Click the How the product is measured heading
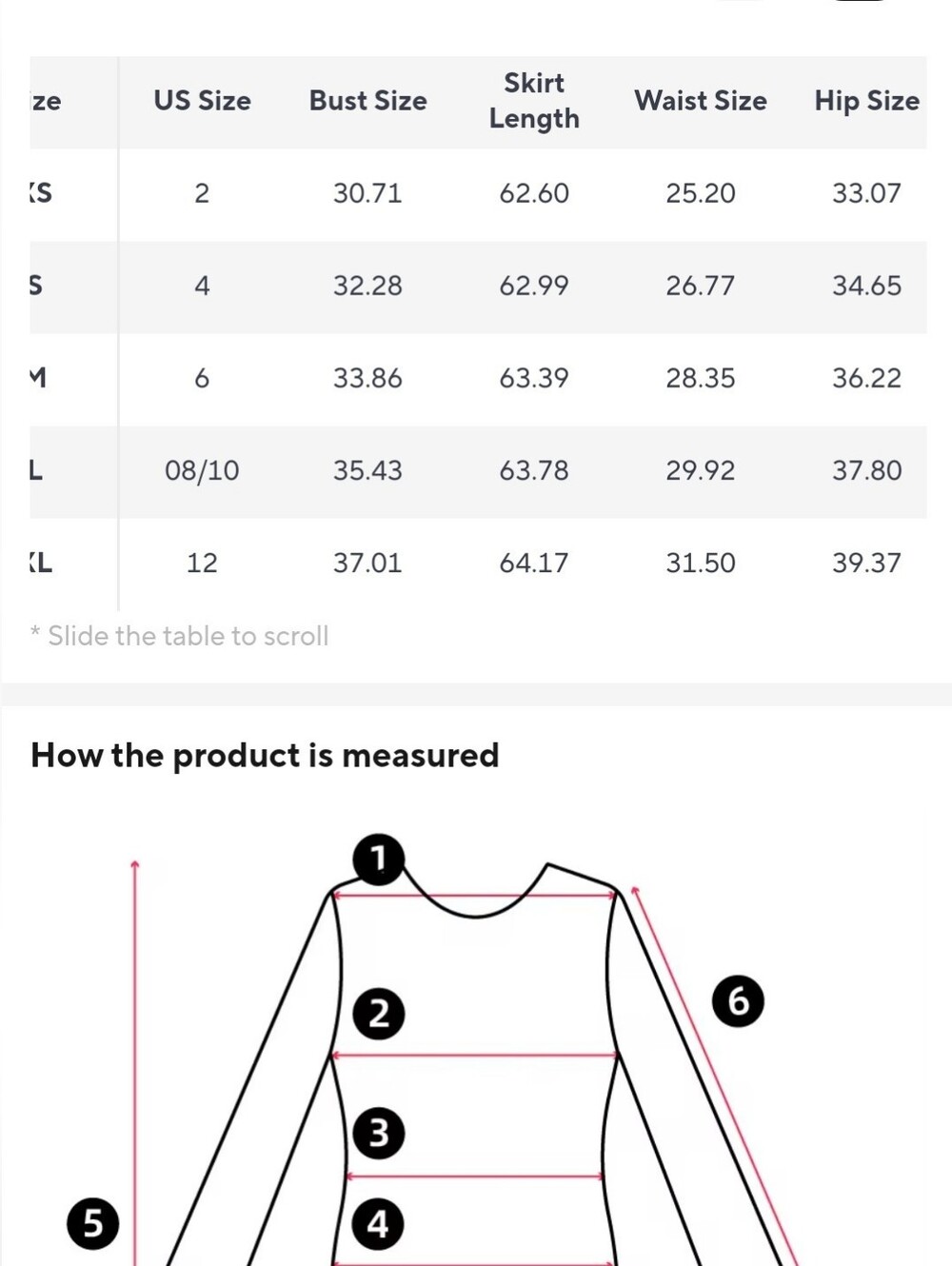Viewport: 952px width, 1266px height. (265, 755)
